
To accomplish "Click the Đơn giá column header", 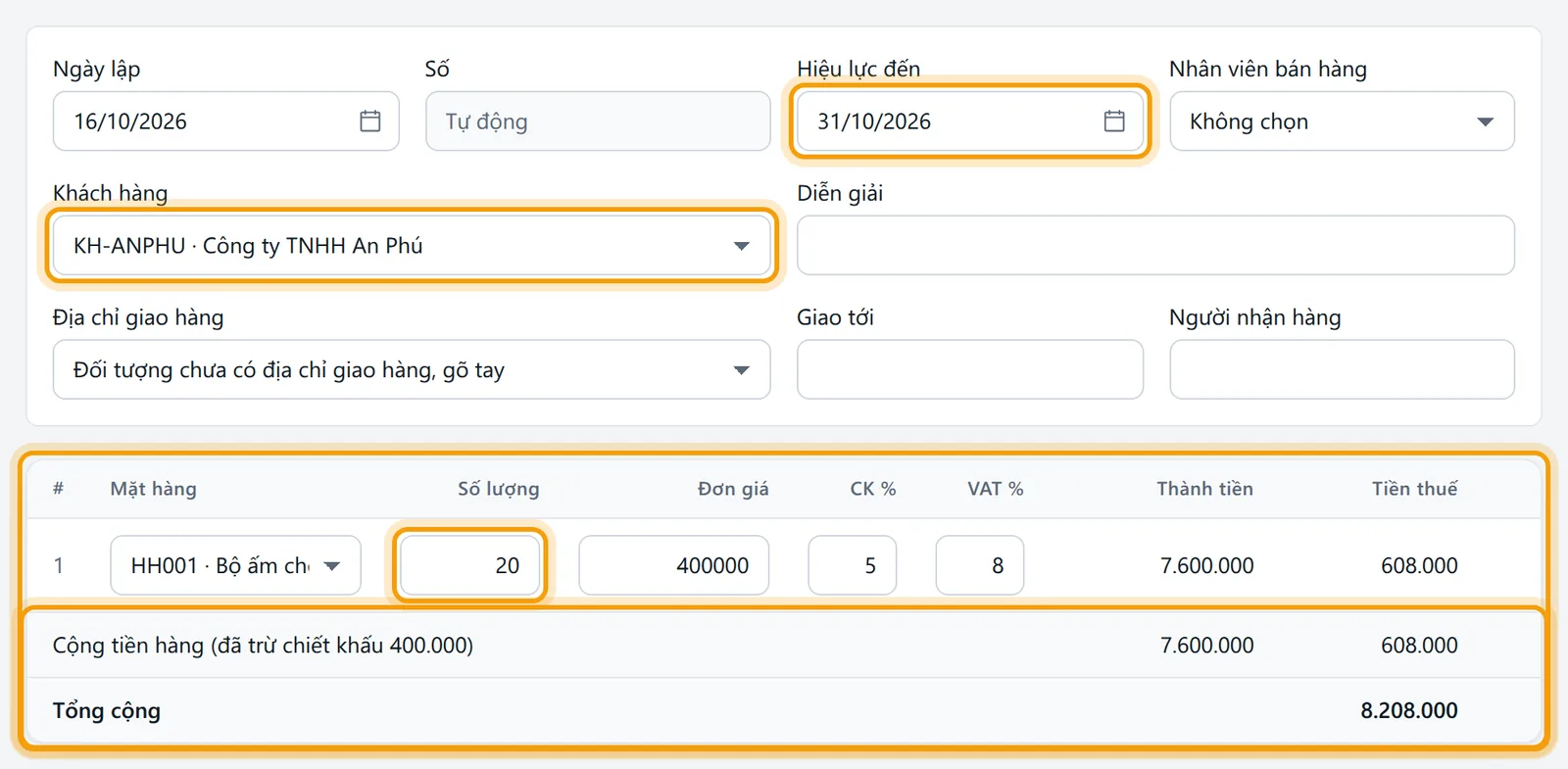I will 733,489.
